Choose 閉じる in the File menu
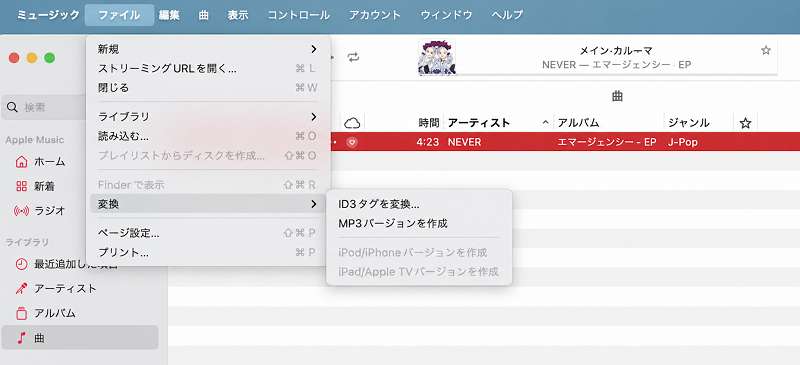This screenshot has width=800, height=365. tap(208, 88)
